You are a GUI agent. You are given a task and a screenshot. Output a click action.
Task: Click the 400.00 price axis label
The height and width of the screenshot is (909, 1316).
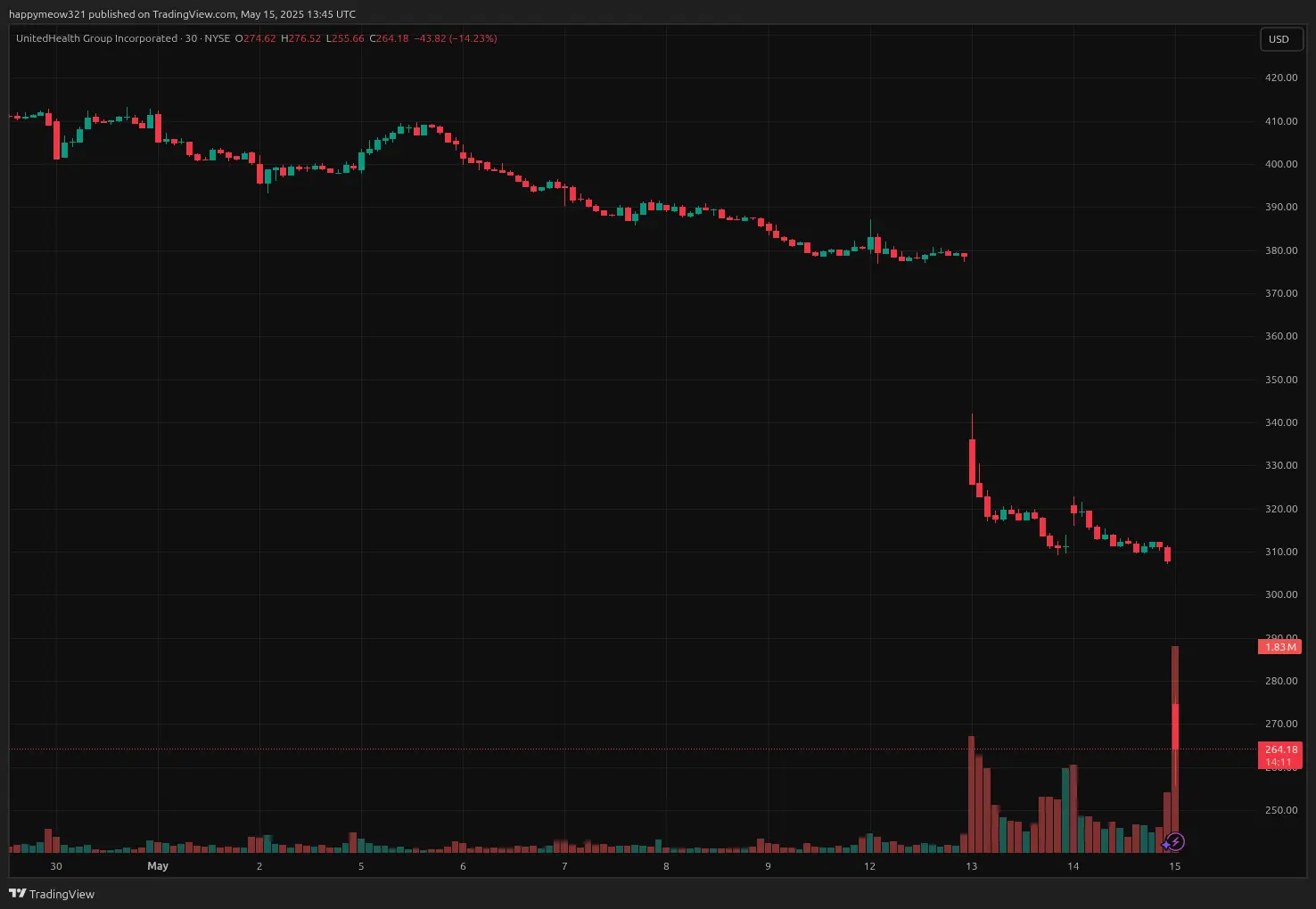pyautogui.click(x=1281, y=164)
